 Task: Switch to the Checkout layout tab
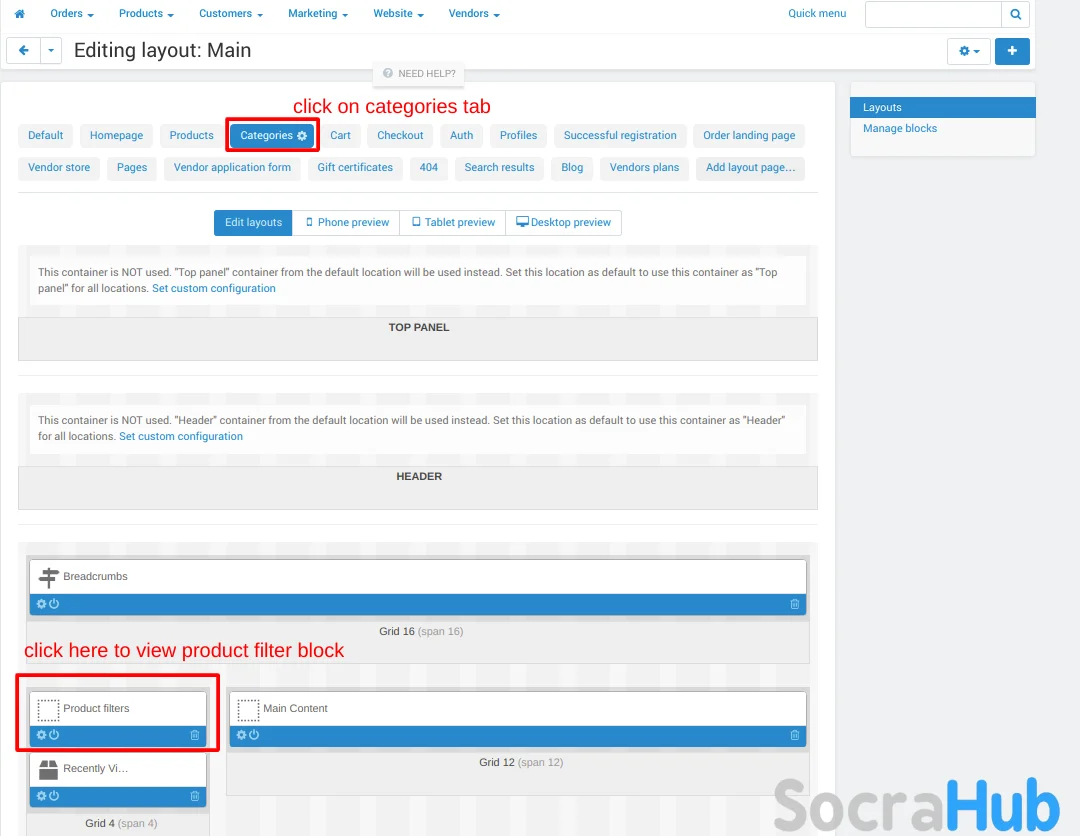400,135
